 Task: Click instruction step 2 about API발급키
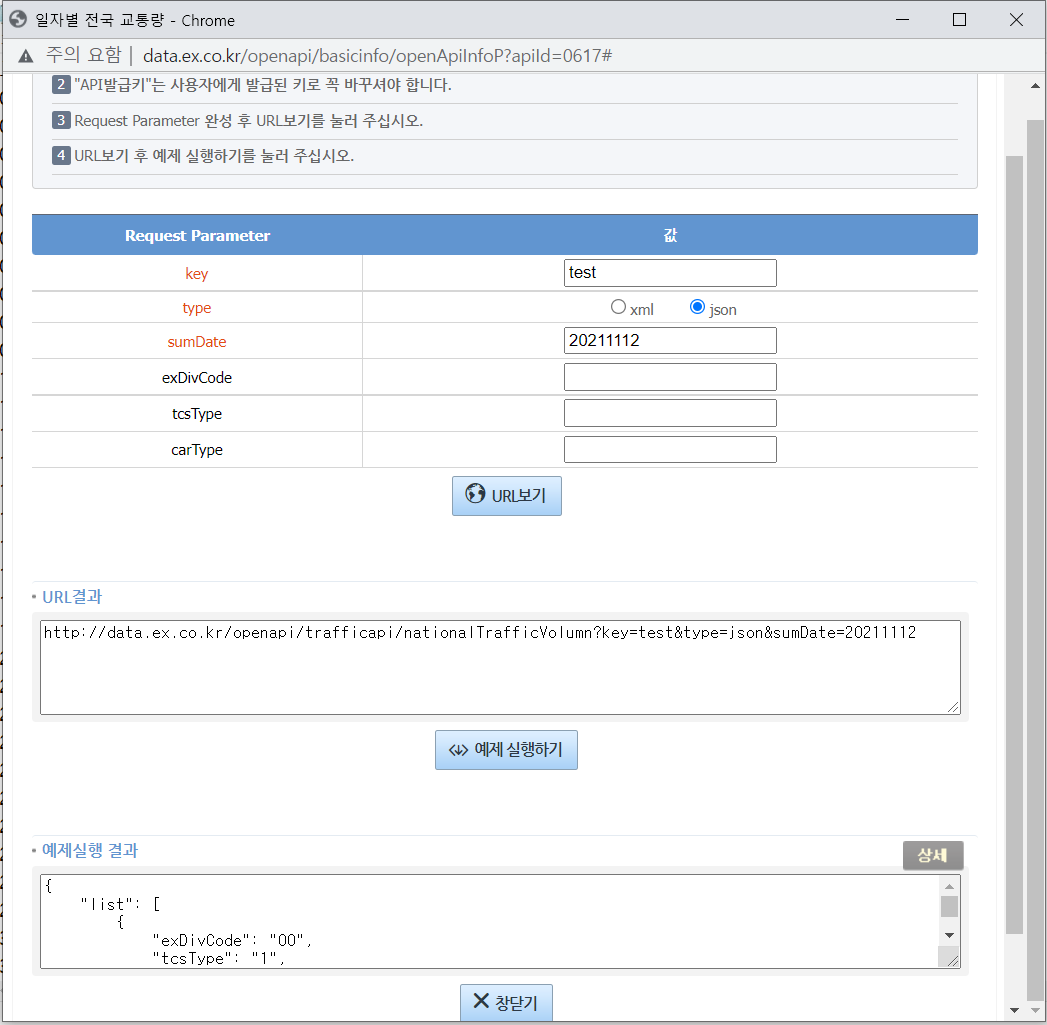[x=252, y=85]
